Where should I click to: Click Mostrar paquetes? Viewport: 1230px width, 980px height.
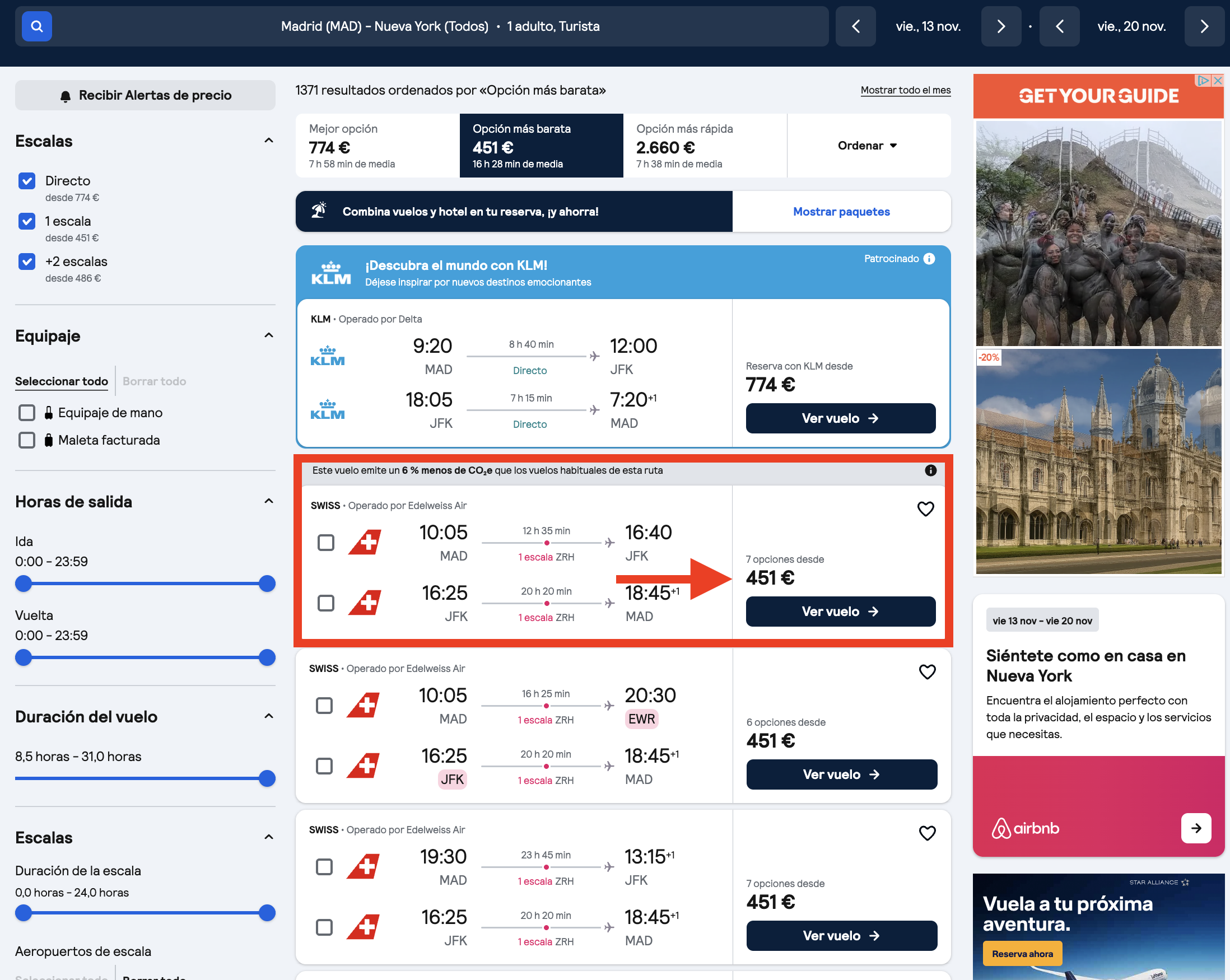pos(841,212)
